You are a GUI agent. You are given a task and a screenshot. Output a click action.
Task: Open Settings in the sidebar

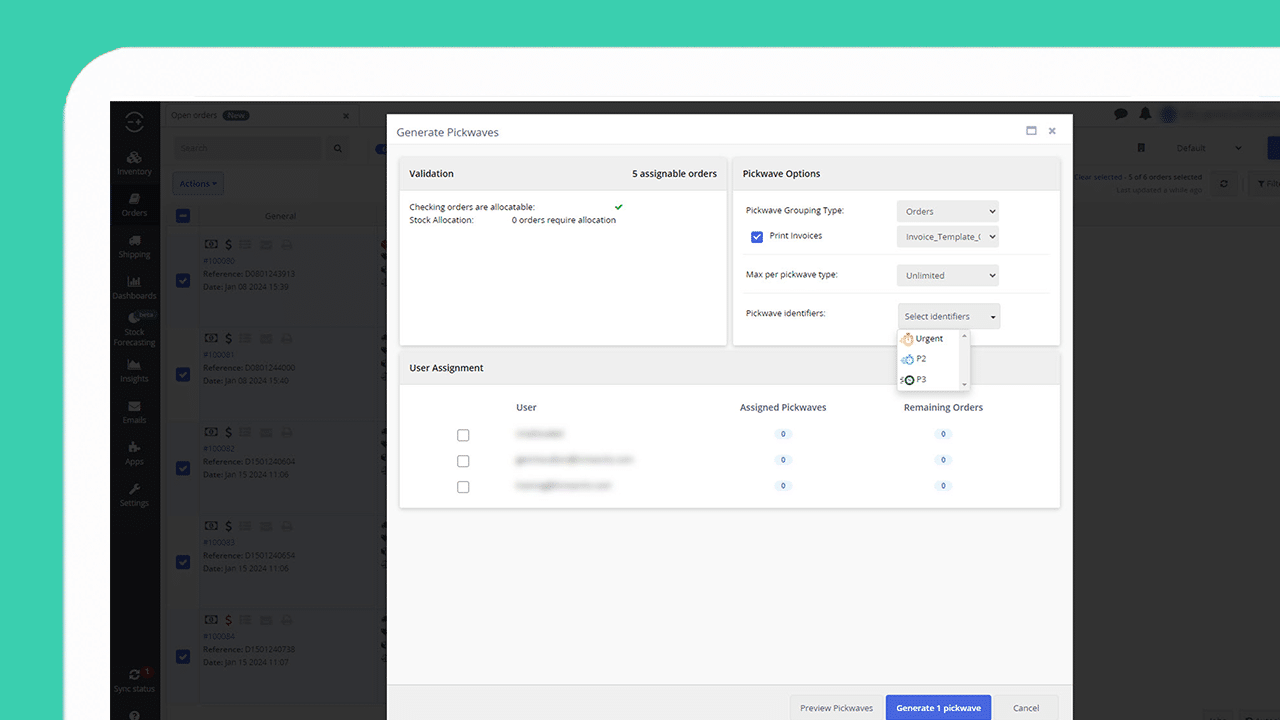pos(134,495)
